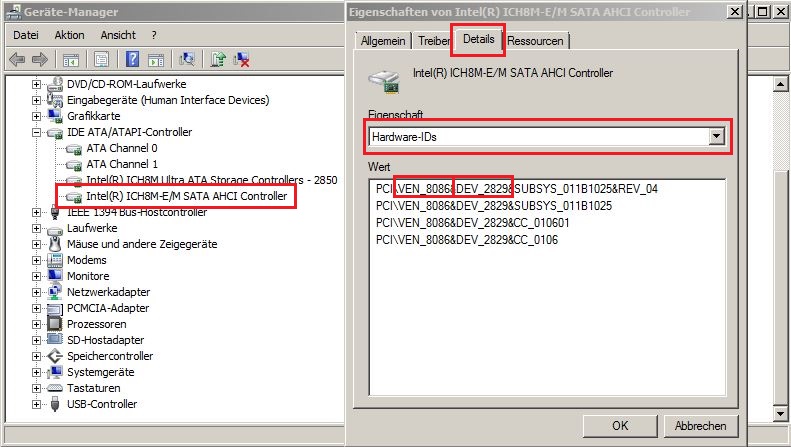Select Intel(R) ICH8M-E/M SATA AHCI Controller

(186, 196)
